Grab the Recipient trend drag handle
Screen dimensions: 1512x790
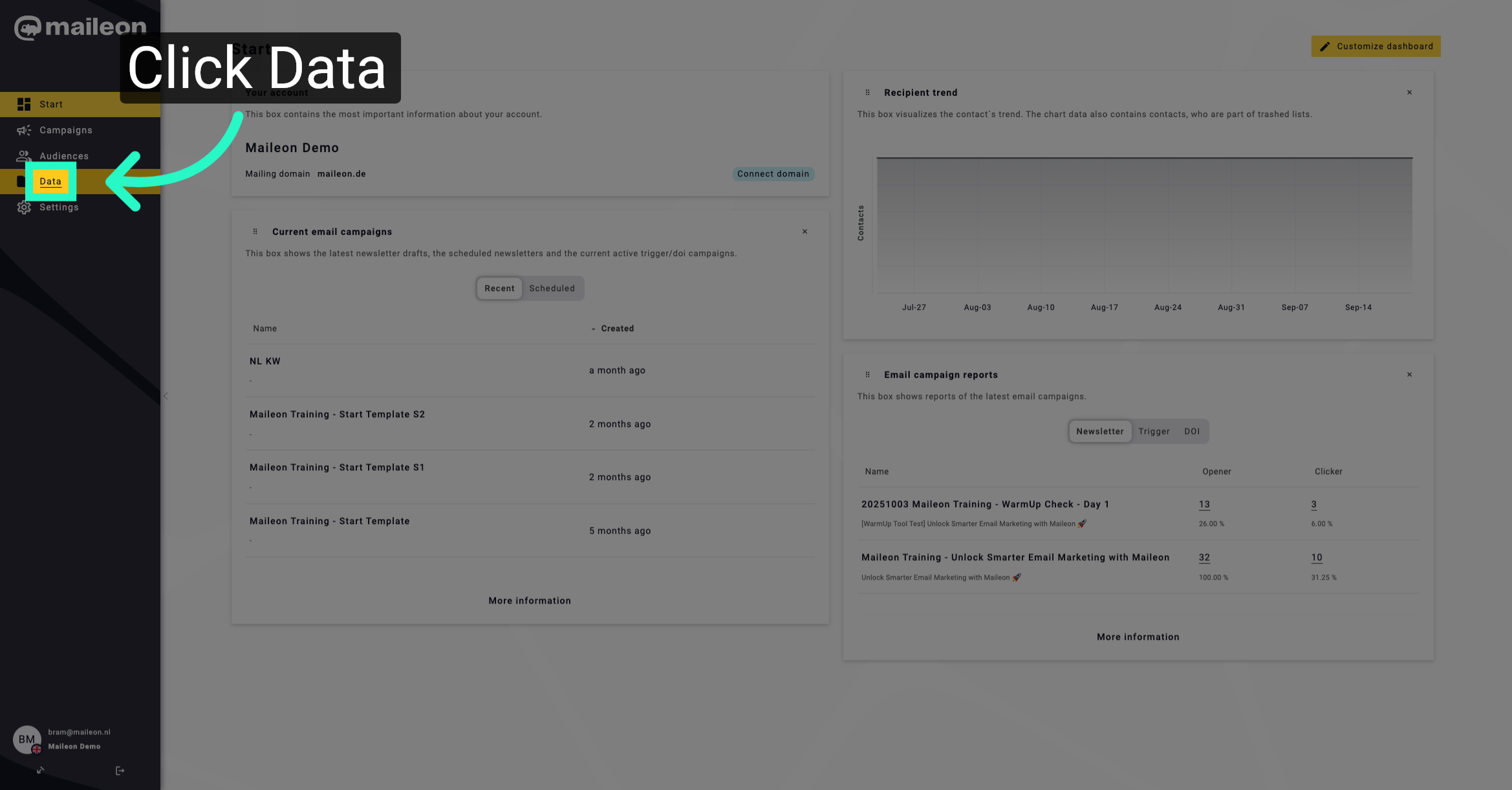coord(867,93)
